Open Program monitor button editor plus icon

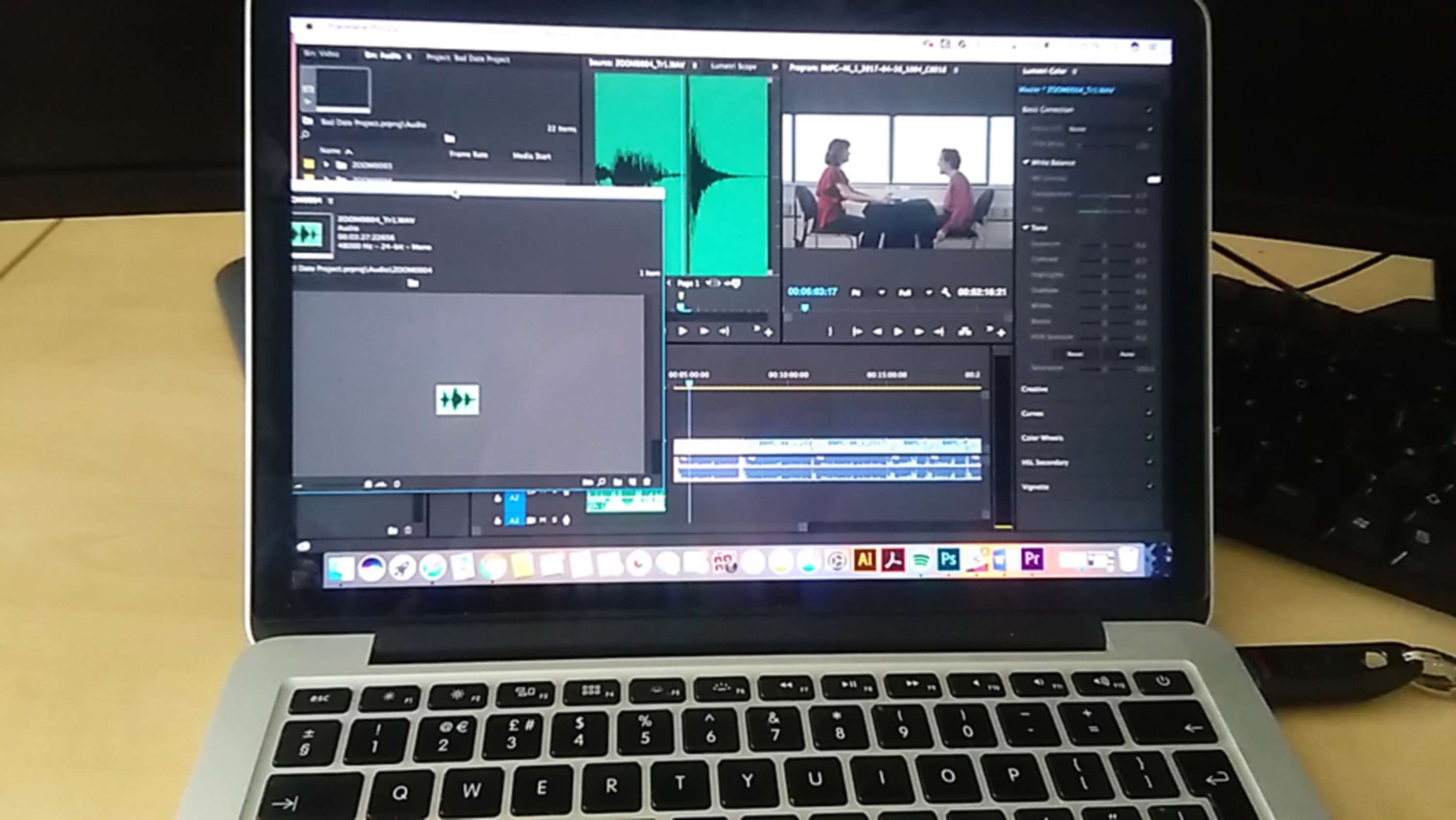tap(1002, 333)
